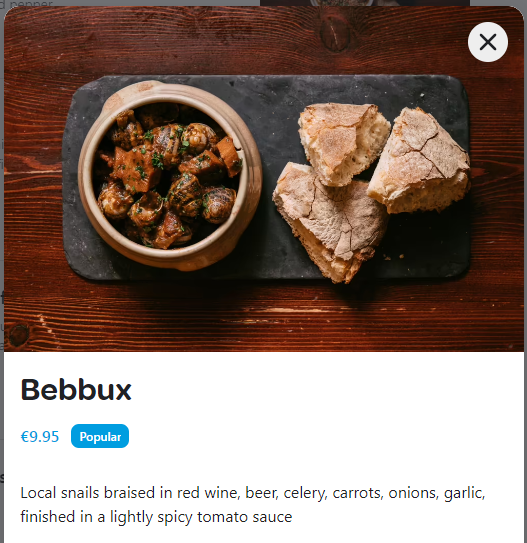Click the wood knot at photo's top
The width and height of the screenshot is (527, 543).
tap(334, 32)
